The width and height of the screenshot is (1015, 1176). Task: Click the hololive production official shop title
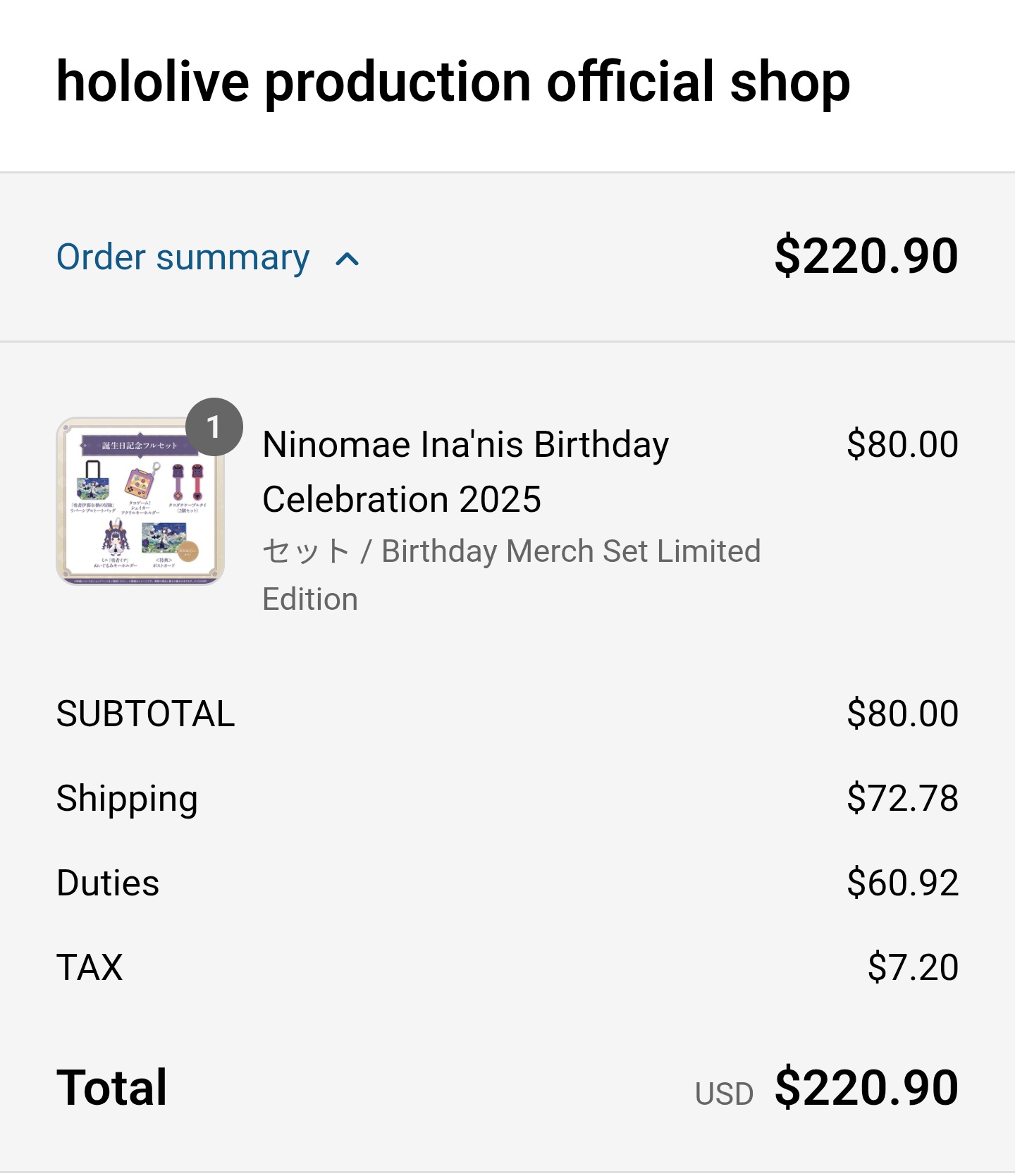click(x=453, y=82)
